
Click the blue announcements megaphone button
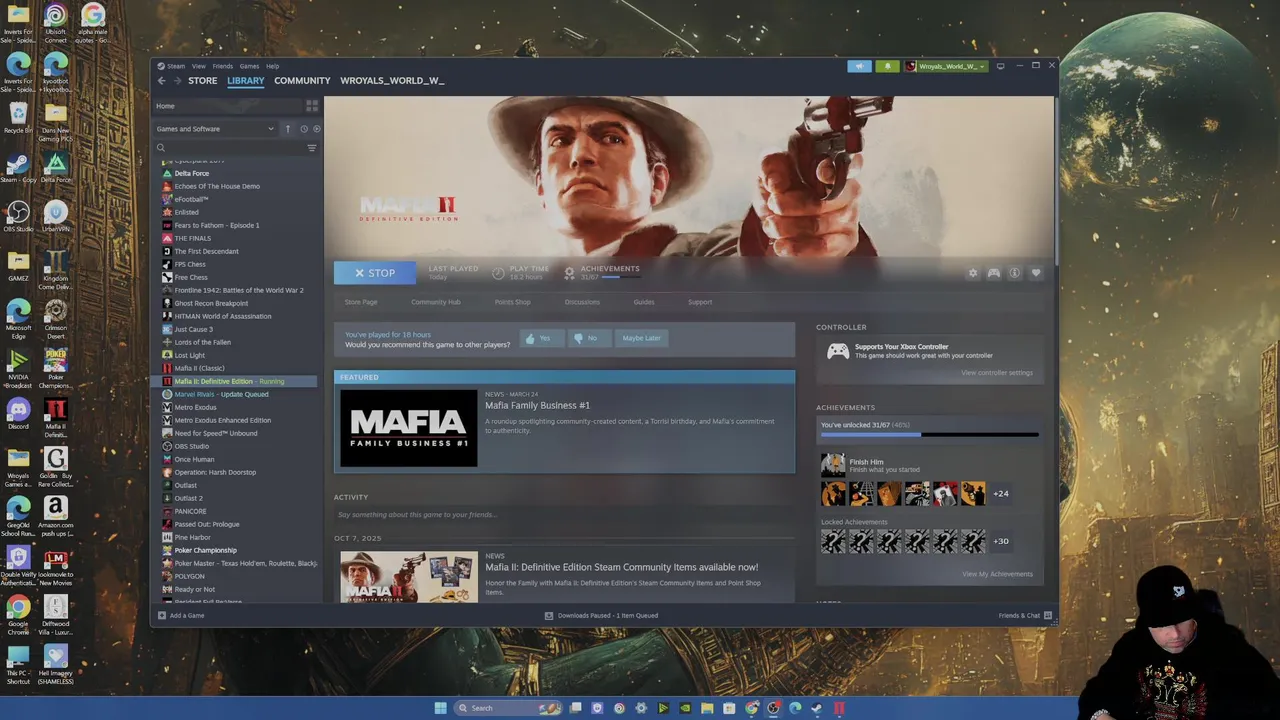[x=859, y=66]
